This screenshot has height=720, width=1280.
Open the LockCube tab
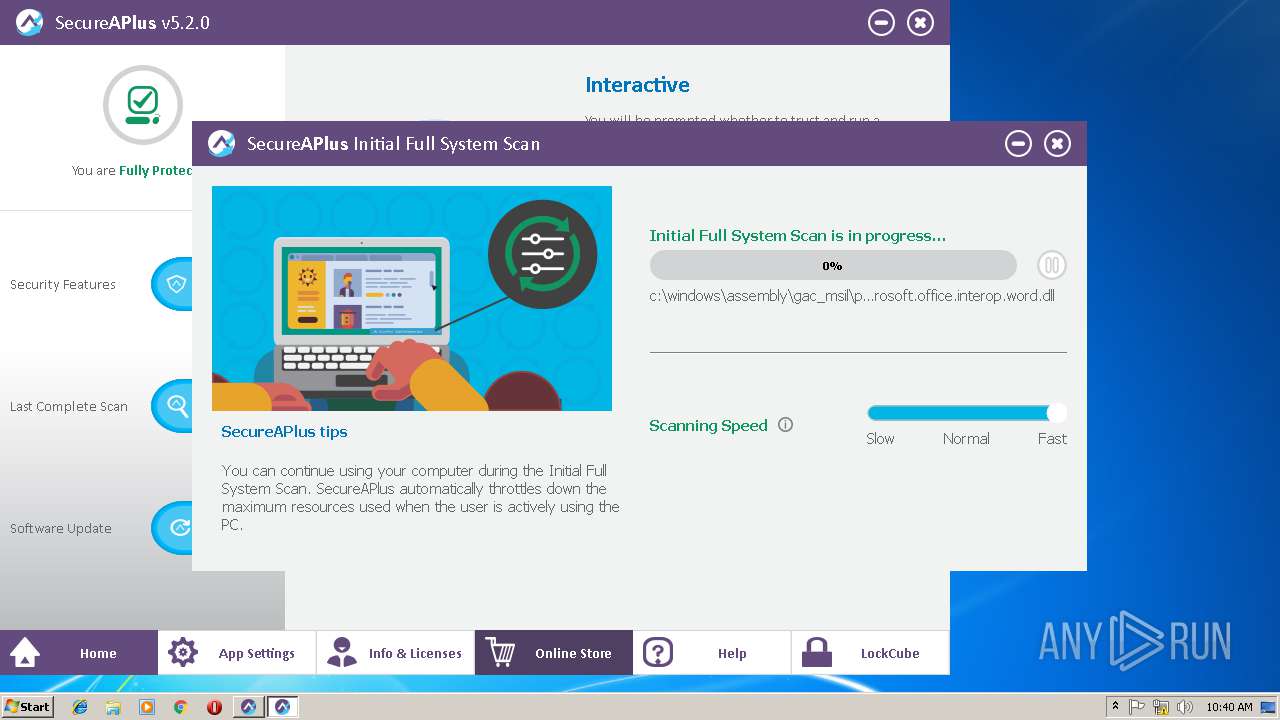[870, 653]
